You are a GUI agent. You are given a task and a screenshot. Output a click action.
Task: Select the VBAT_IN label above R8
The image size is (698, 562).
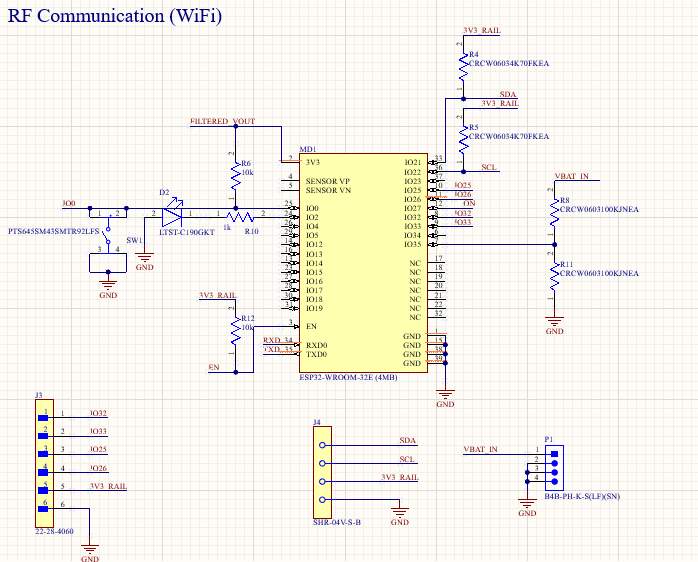click(x=572, y=176)
